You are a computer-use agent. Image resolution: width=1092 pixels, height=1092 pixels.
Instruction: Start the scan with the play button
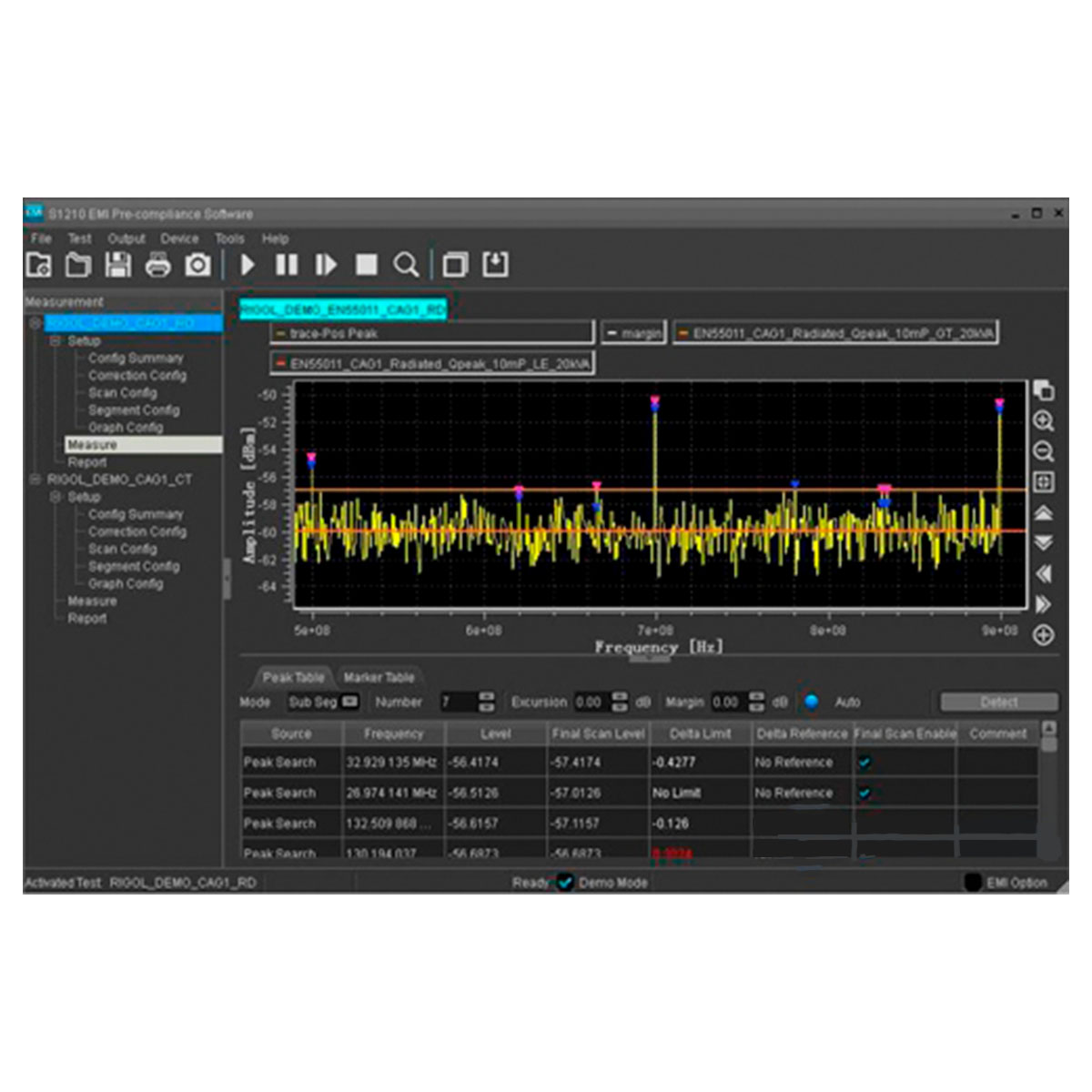pos(248,265)
